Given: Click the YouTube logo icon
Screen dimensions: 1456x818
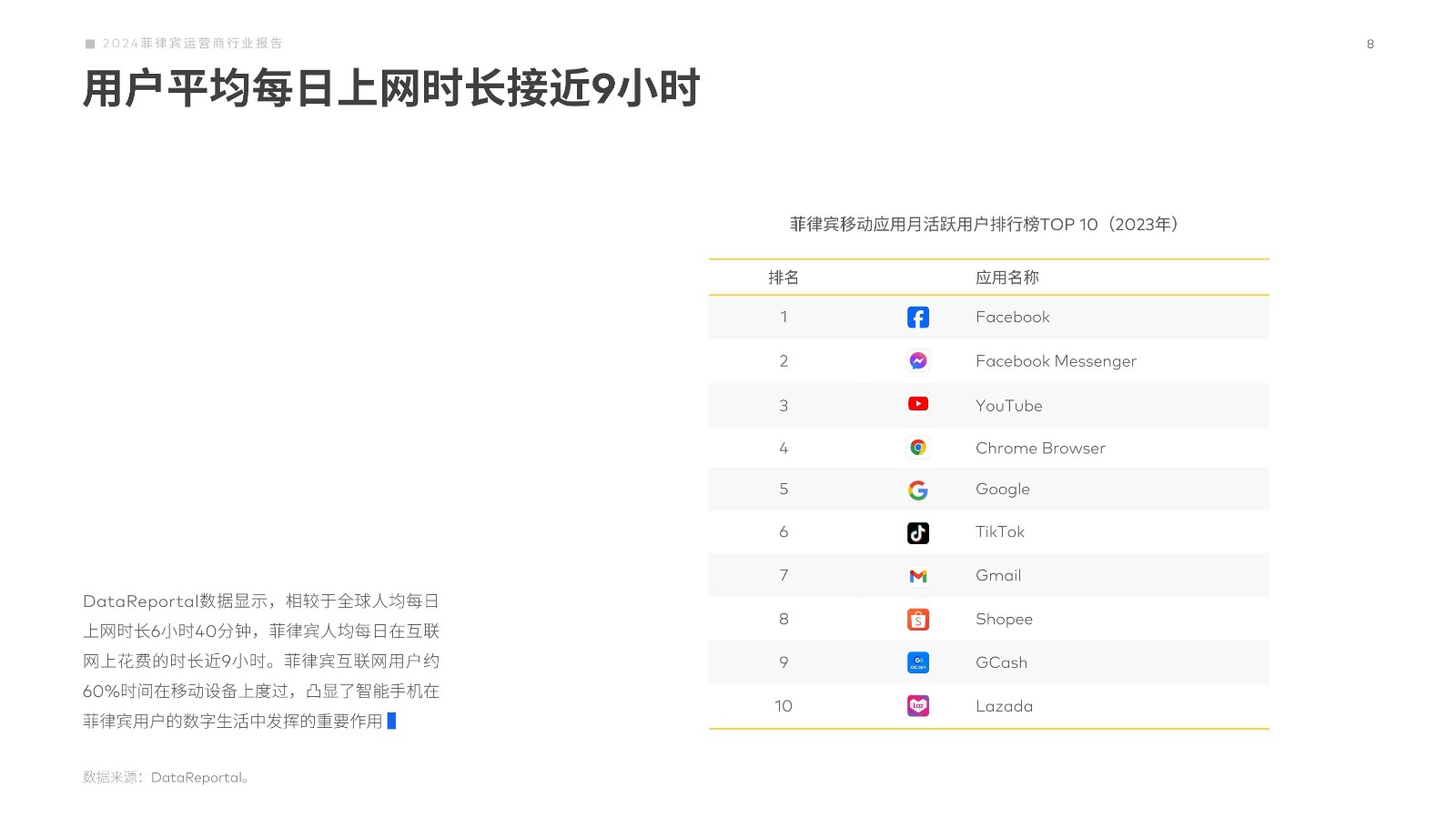Looking at the screenshot, I should pyautogui.click(x=918, y=404).
